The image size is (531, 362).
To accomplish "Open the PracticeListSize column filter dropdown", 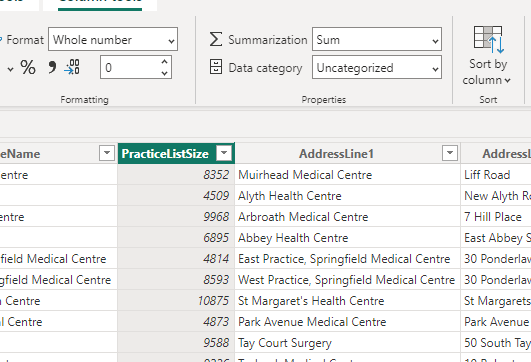I will point(224,153).
